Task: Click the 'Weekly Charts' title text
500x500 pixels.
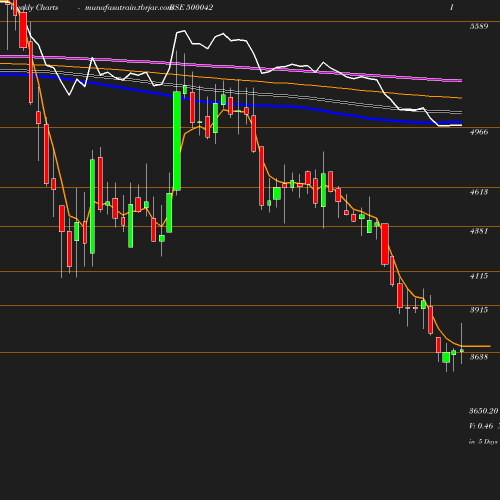Action: (34, 7)
